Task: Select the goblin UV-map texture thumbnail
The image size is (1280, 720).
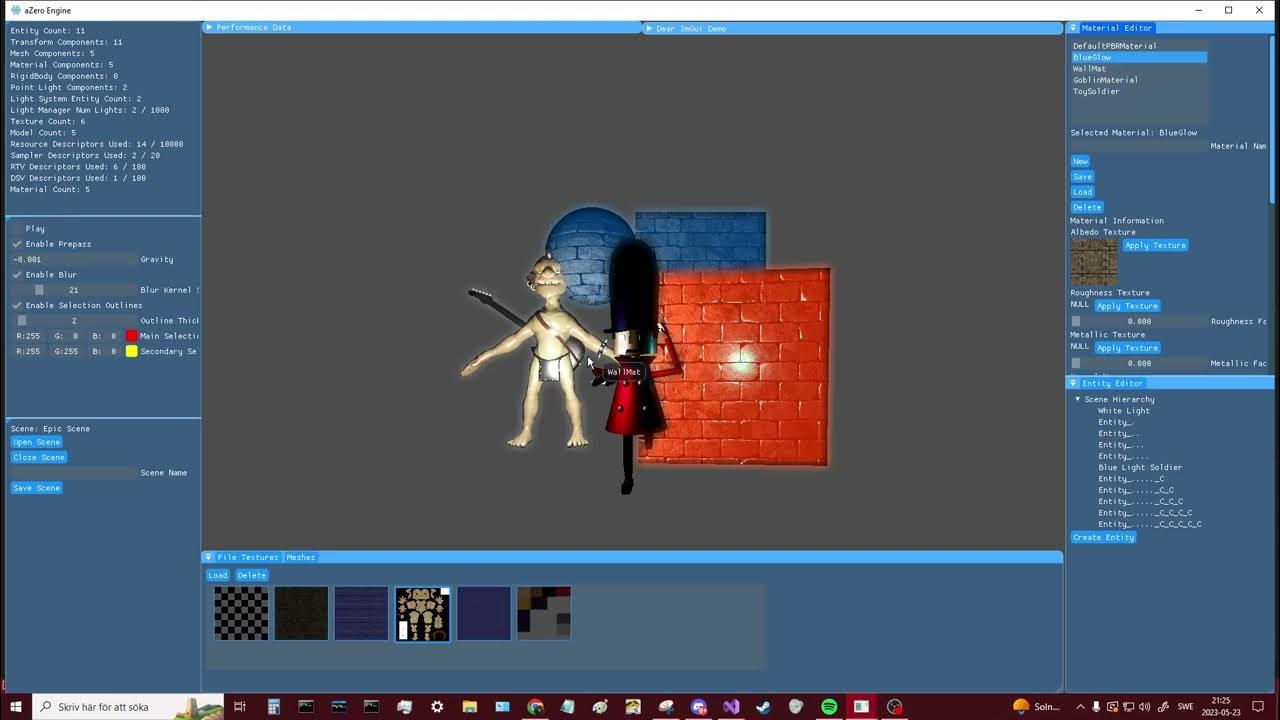Action: coord(422,613)
